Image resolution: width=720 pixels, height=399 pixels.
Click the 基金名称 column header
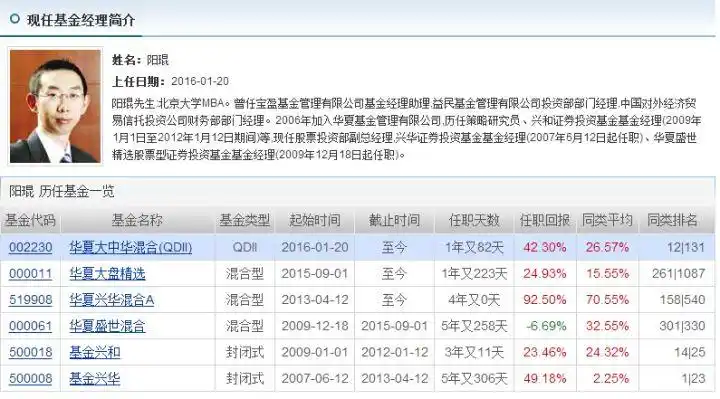pos(137,220)
